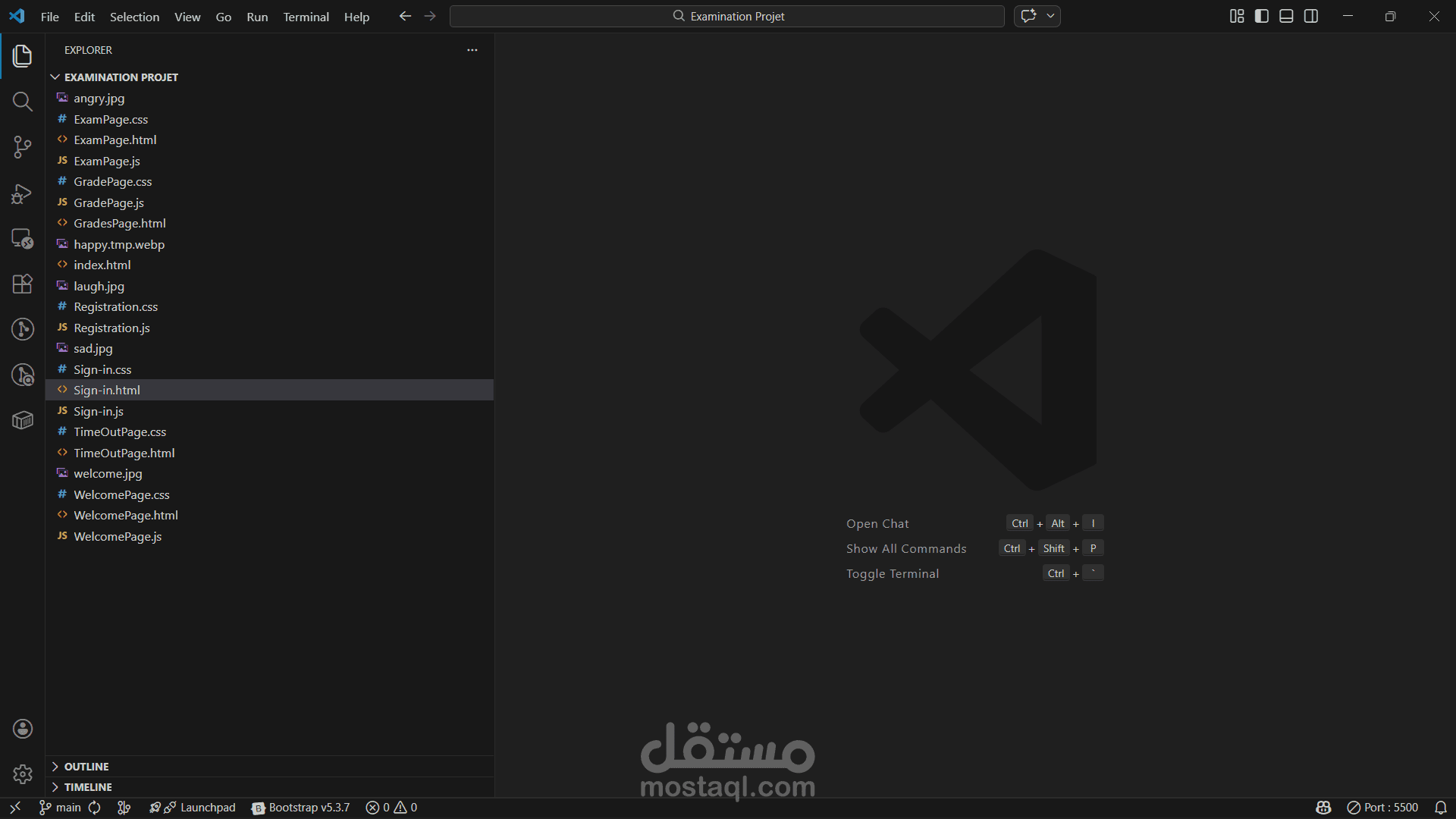1456x819 pixels.
Task: Open the Terminal menu
Action: (x=306, y=17)
